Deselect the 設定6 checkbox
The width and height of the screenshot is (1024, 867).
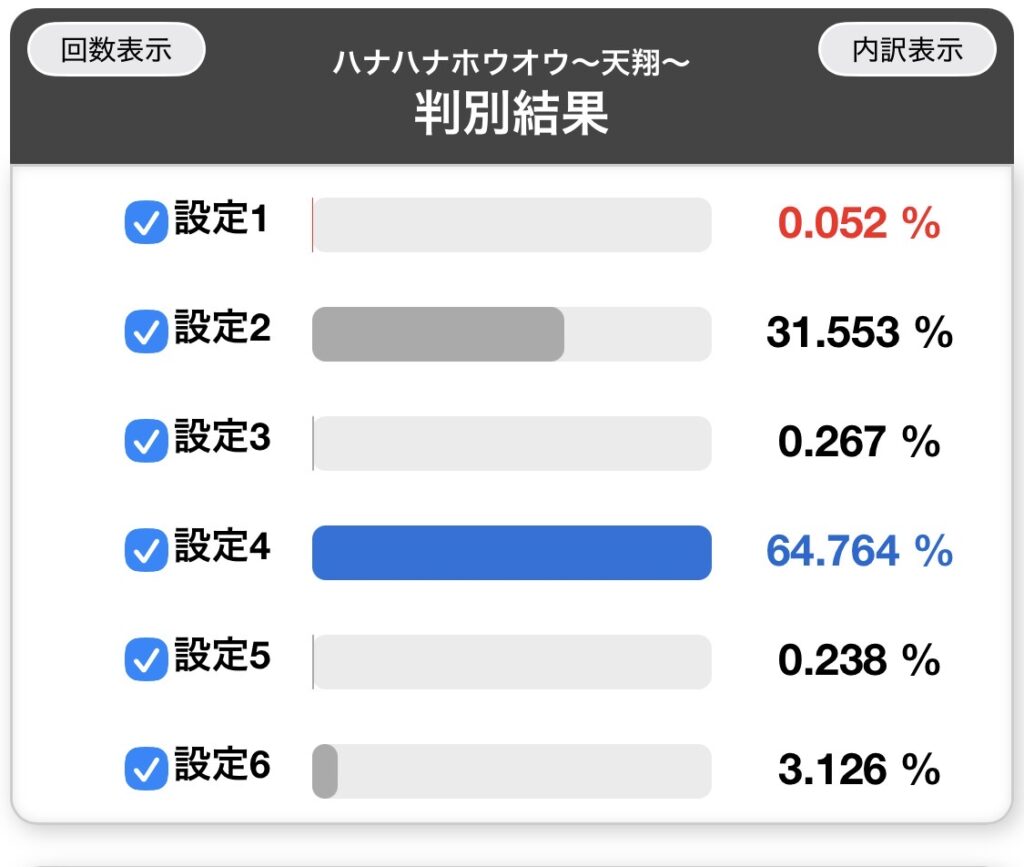(145, 769)
